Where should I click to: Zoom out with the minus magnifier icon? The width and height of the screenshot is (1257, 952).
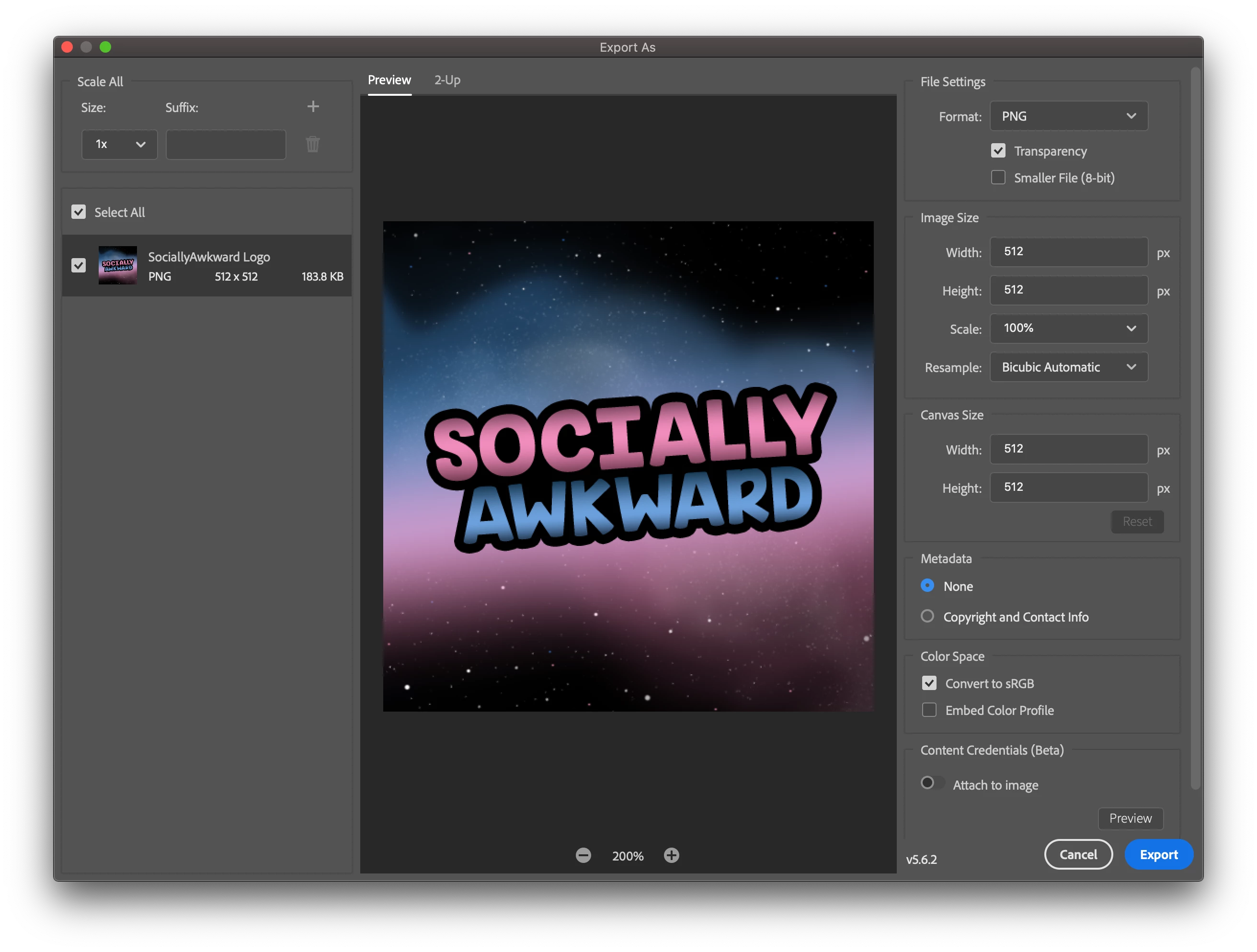pos(583,855)
